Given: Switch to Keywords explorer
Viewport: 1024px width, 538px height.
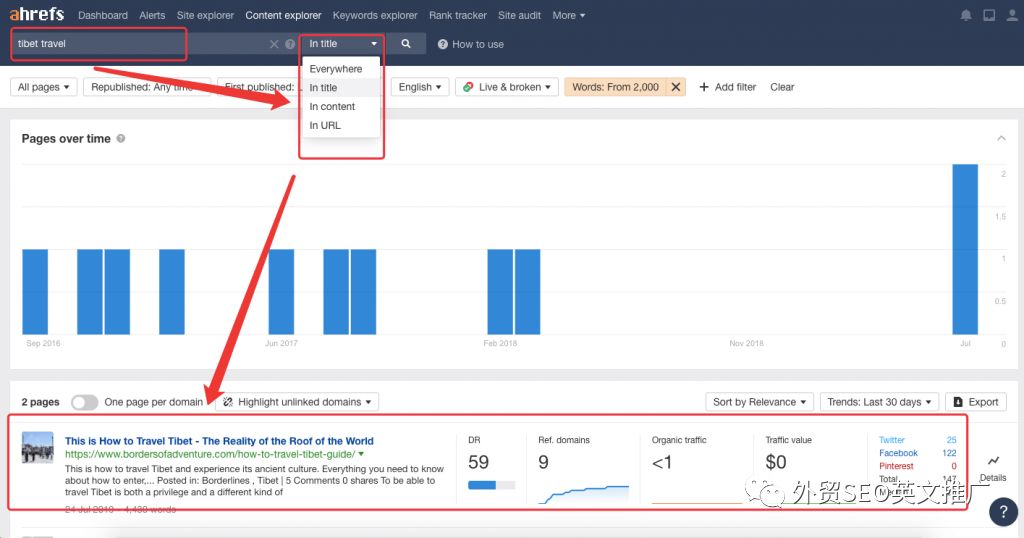Looking at the screenshot, I should pos(375,15).
